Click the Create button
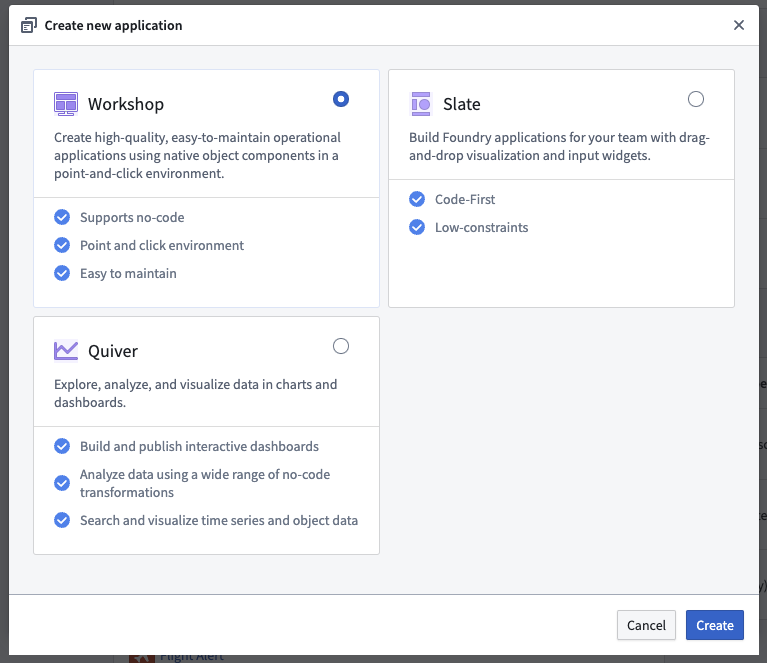767x663 pixels. click(715, 625)
